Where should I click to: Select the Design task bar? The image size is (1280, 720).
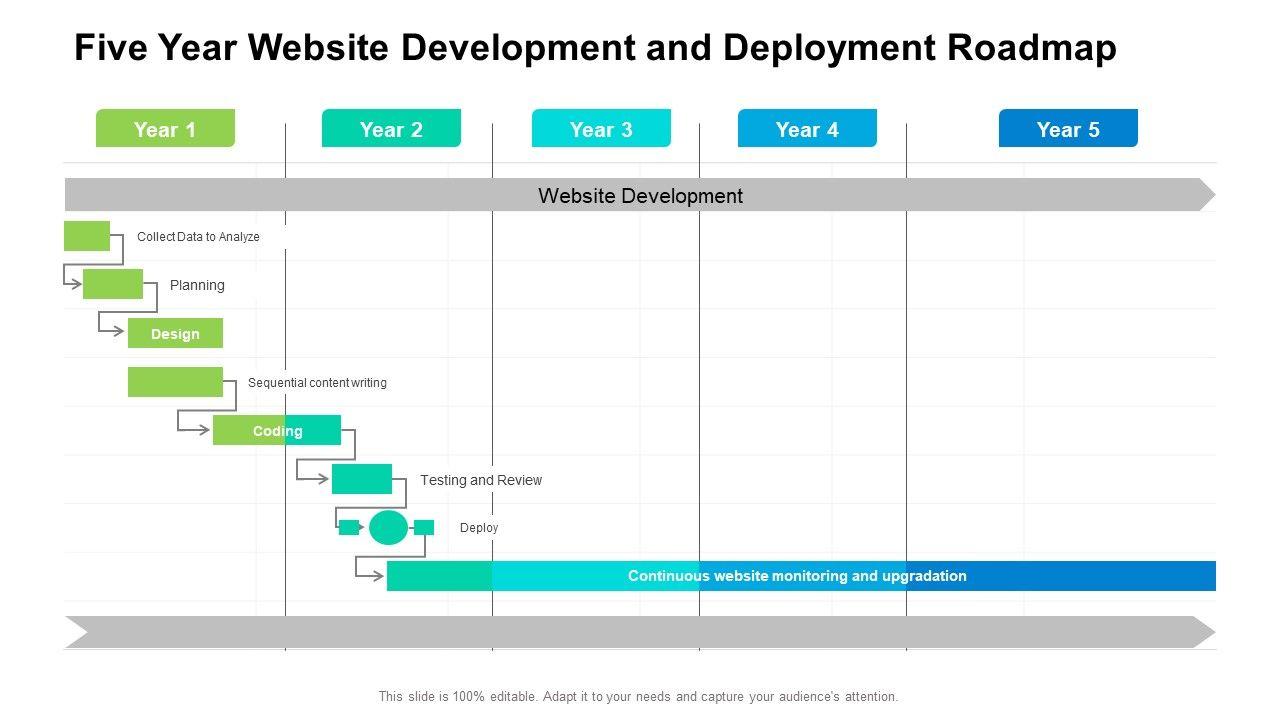175,333
